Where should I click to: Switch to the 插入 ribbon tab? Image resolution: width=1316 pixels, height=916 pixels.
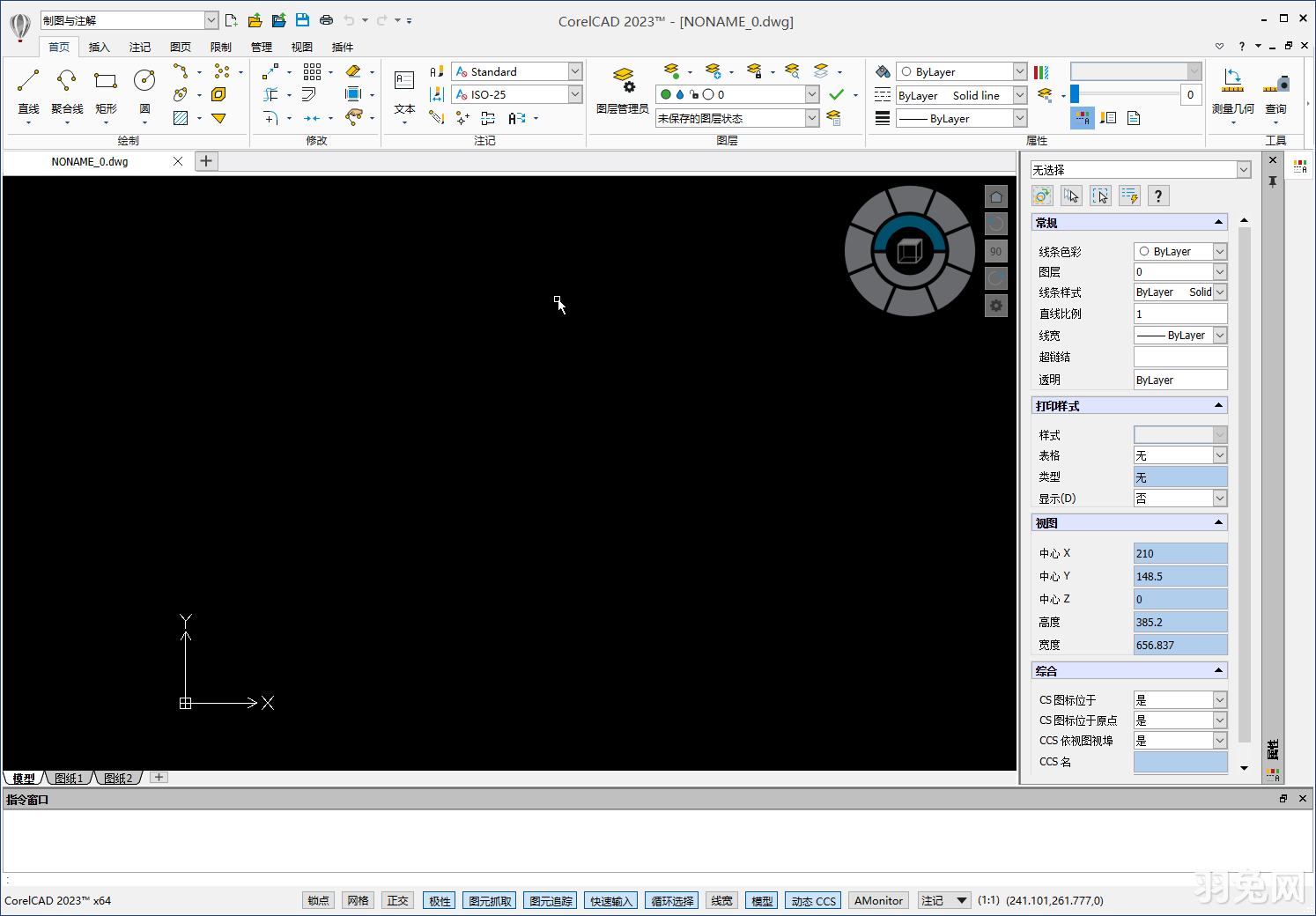pos(99,47)
